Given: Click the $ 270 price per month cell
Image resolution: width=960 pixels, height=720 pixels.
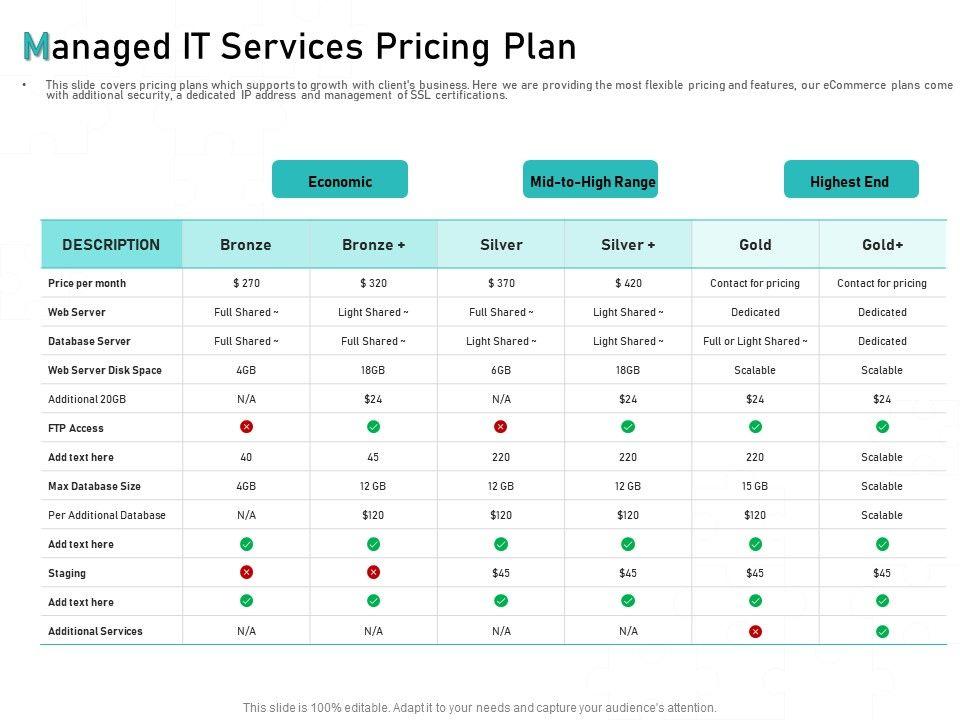Looking at the screenshot, I should pyautogui.click(x=246, y=283).
